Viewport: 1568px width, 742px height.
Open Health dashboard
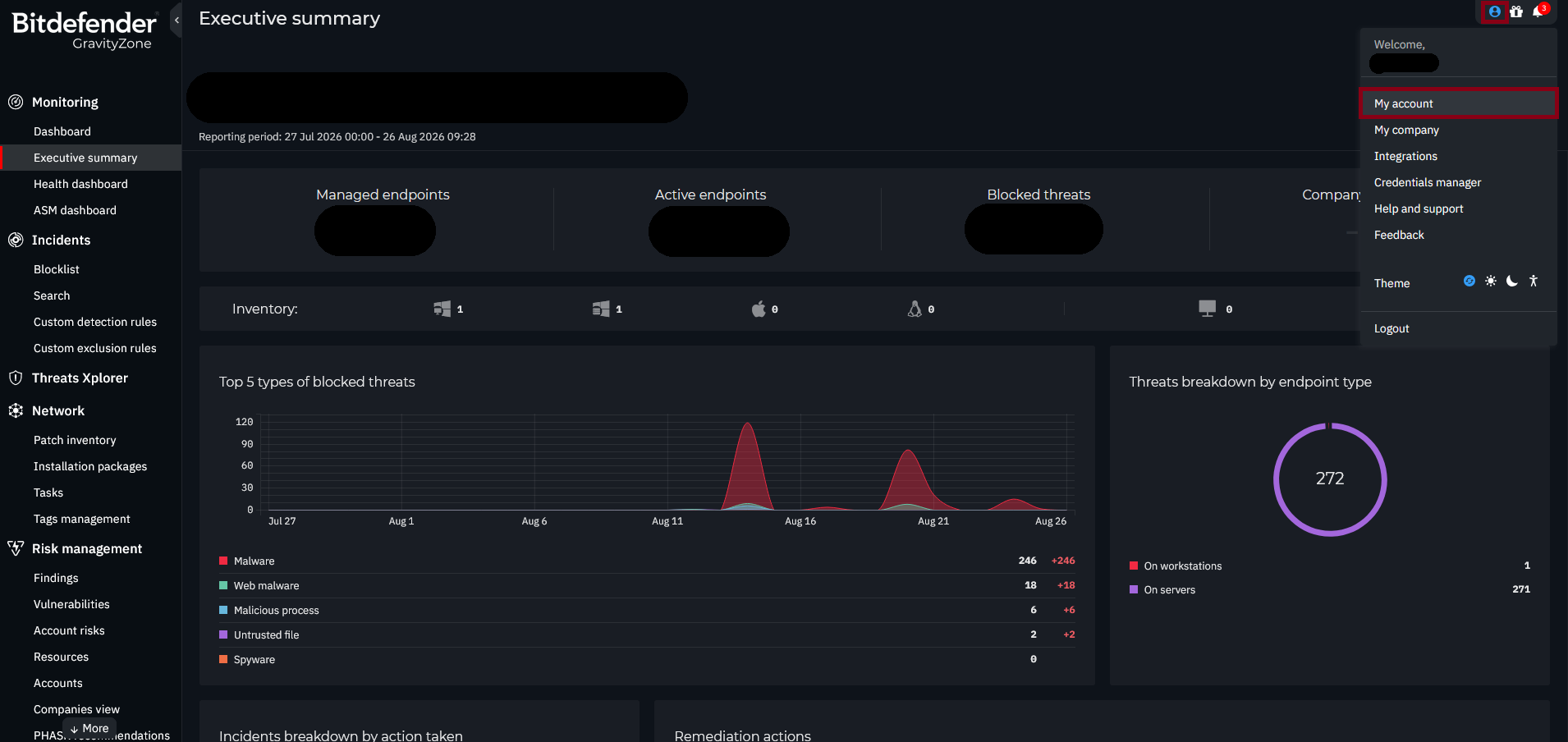coord(80,184)
